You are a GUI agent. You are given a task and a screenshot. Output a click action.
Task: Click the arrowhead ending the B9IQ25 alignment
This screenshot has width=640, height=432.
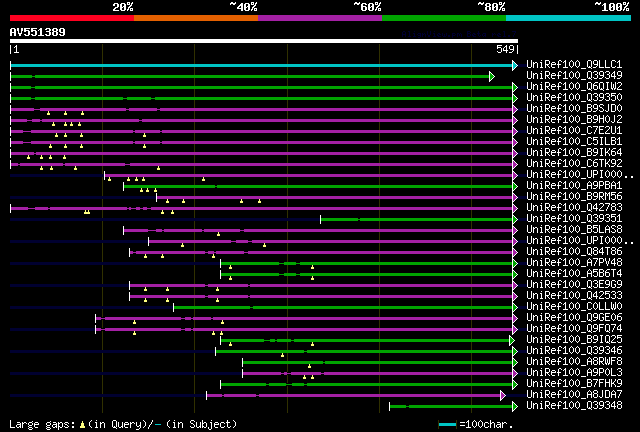(x=512, y=341)
